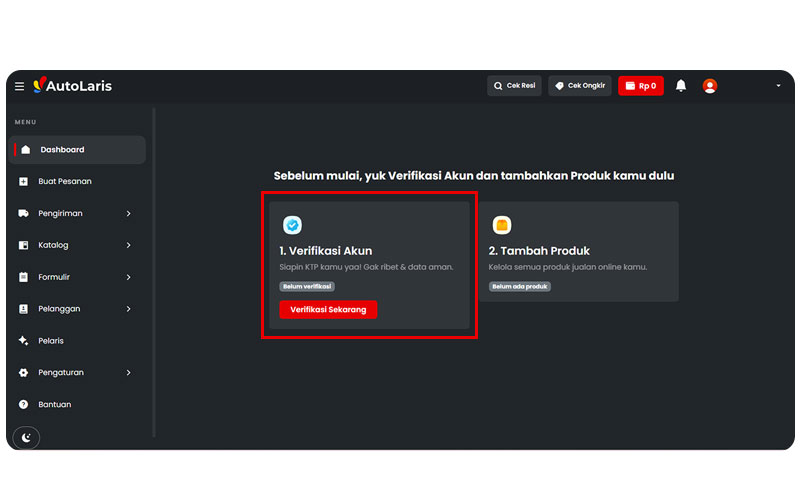Open the notification bell
Image resolution: width=800 pixels, height=500 pixels.
click(x=681, y=86)
